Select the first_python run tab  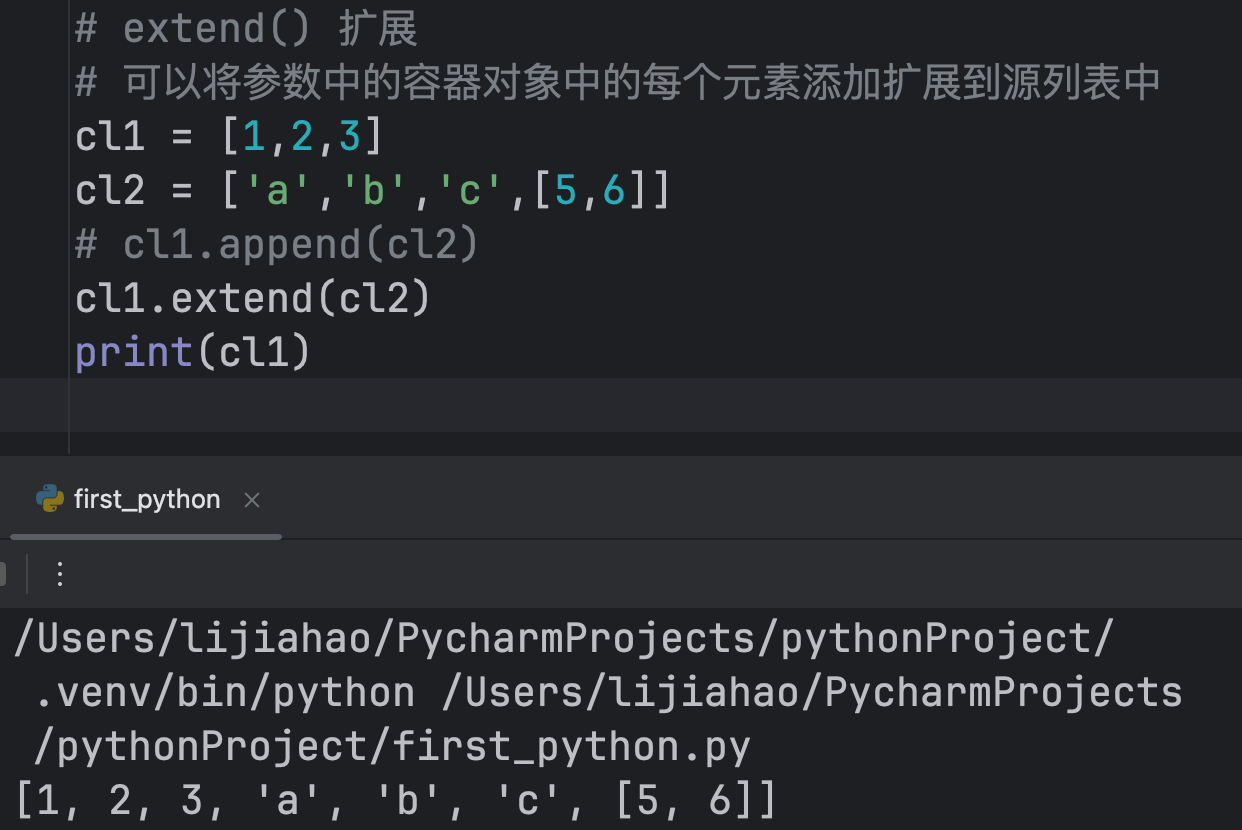tap(146, 499)
